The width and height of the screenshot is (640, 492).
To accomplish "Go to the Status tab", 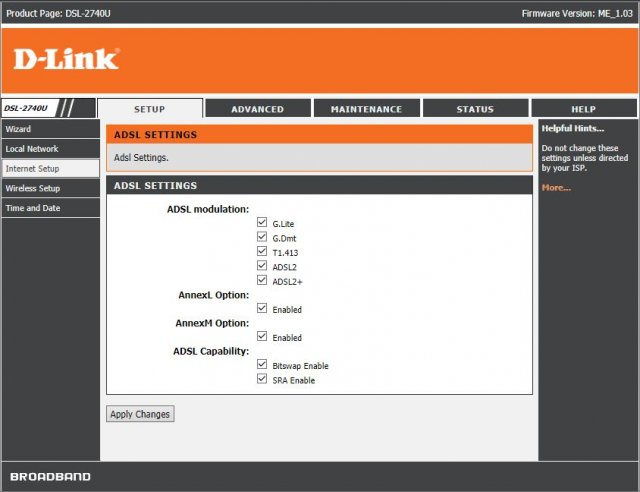I will [x=475, y=109].
